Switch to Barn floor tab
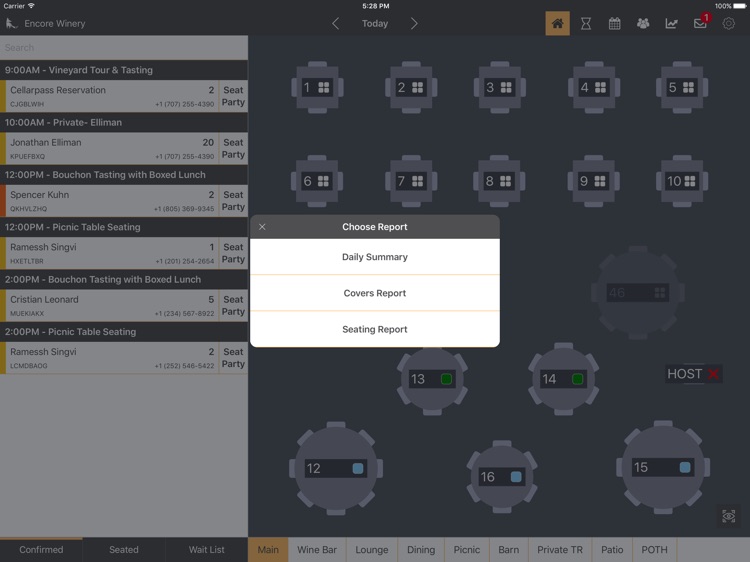750x562 pixels. pyautogui.click(x=508, y=550)
